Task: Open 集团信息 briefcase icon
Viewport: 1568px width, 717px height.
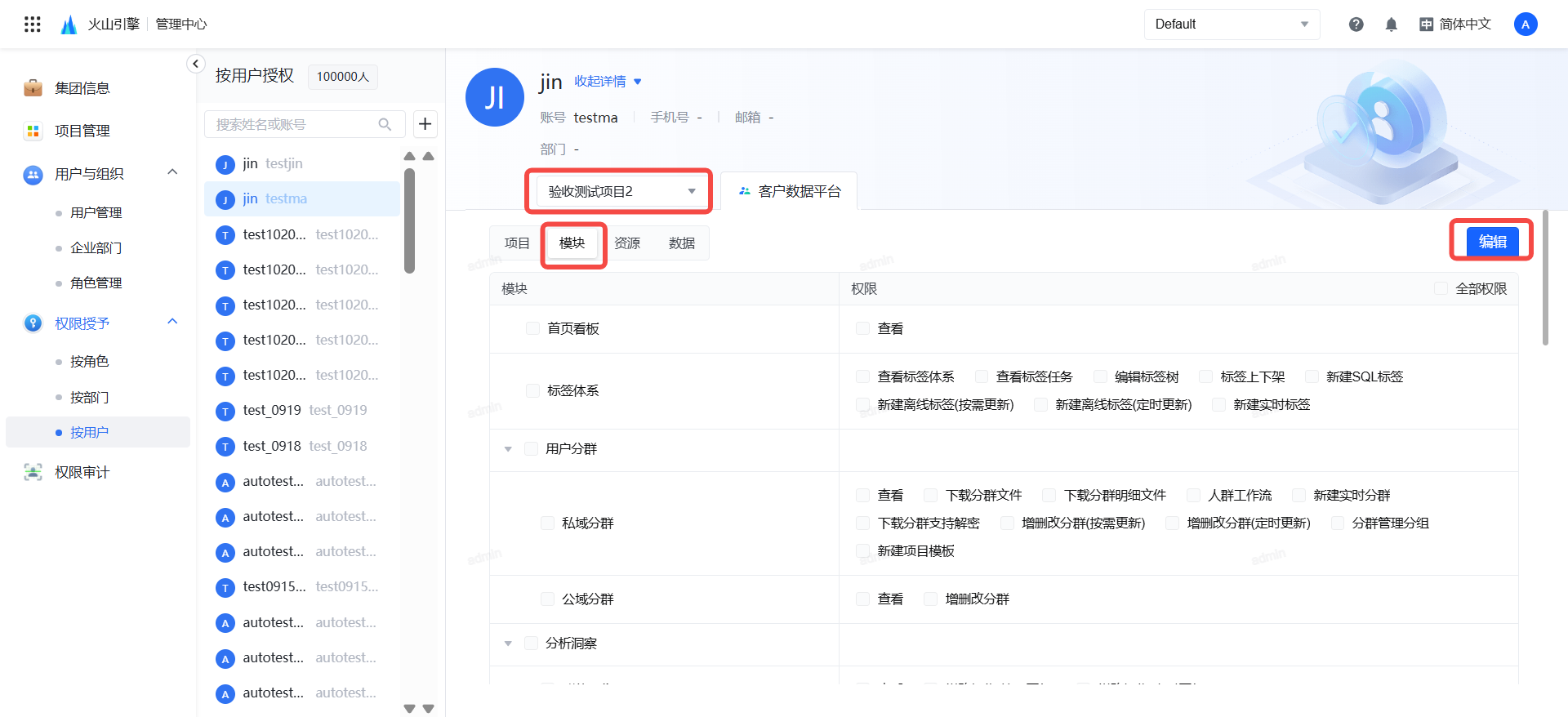Action: tap(33, 88)
